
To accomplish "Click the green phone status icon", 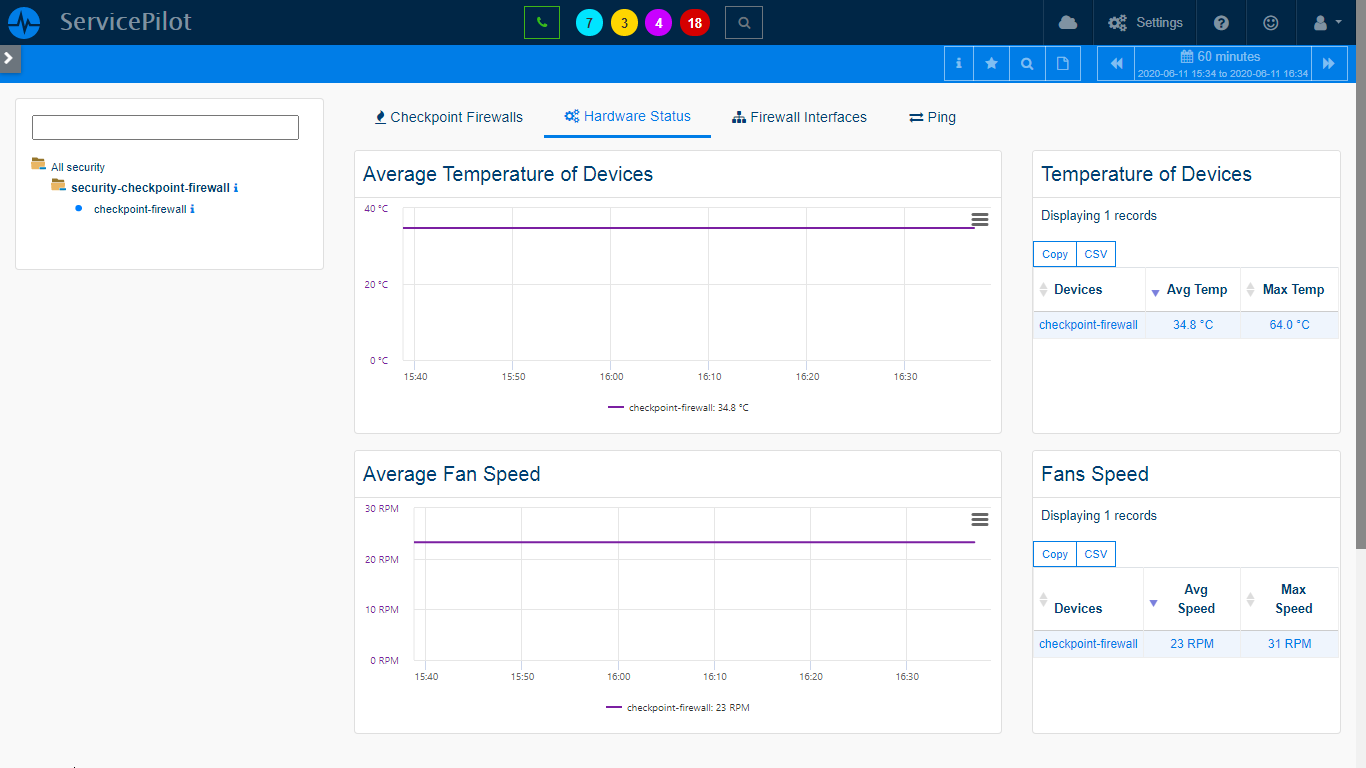I will (x=541, y=22).
